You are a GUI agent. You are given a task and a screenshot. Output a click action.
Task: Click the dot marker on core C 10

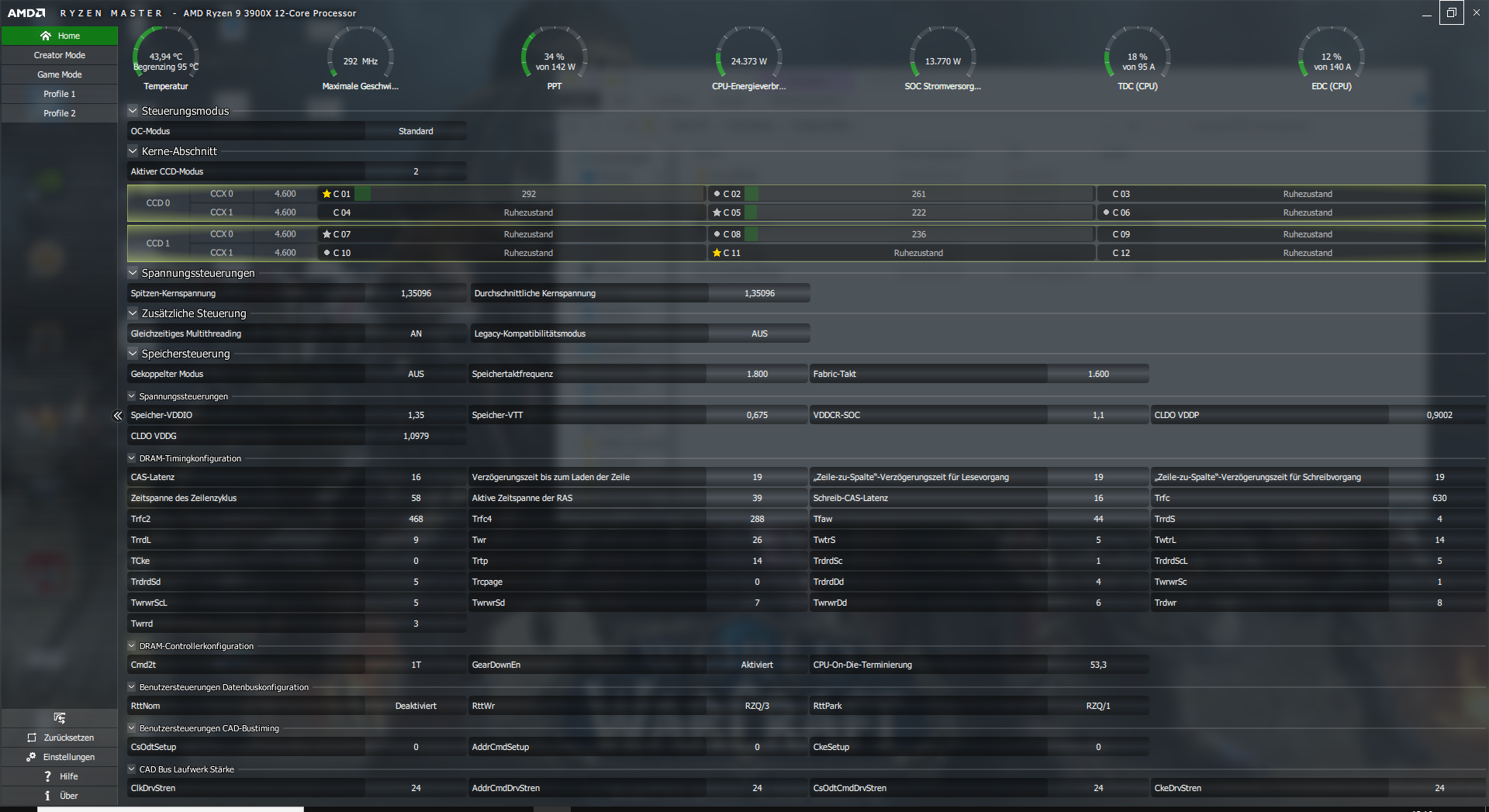pyautogui.click(x=326, y=253)
